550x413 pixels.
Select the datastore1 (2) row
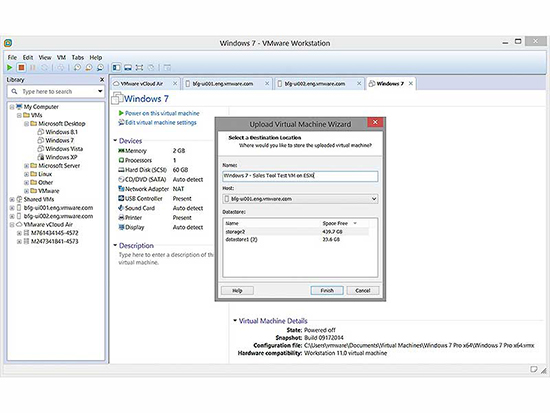tap(296, 240)
